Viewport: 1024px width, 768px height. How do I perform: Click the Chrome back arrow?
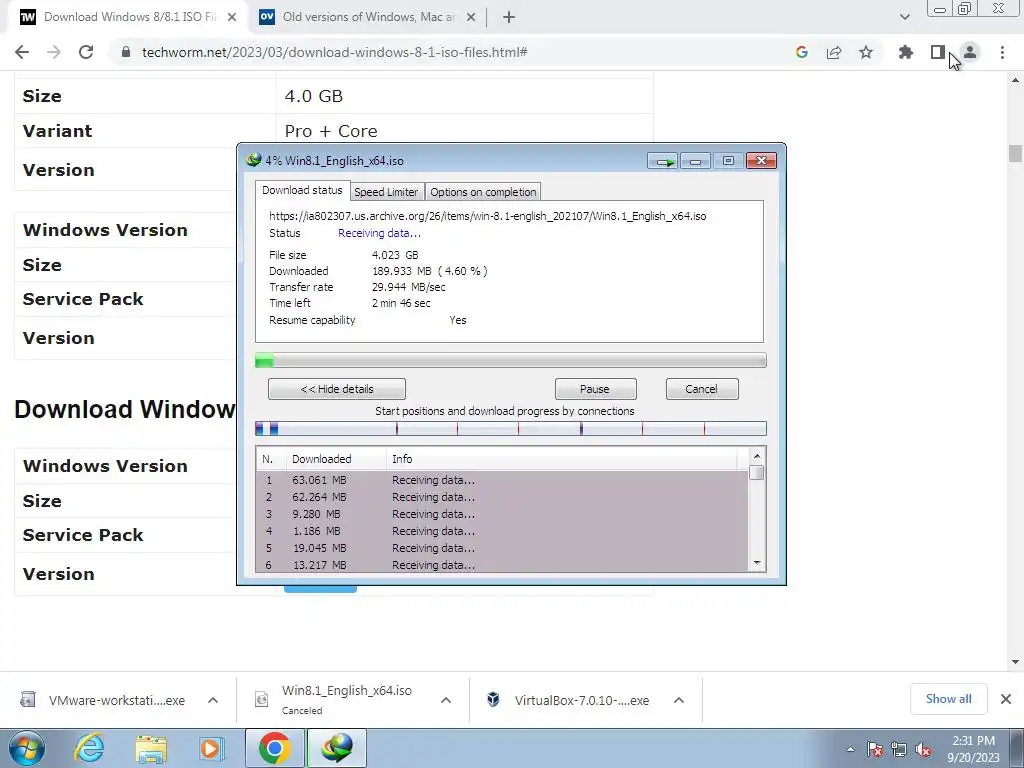point(22,52)
